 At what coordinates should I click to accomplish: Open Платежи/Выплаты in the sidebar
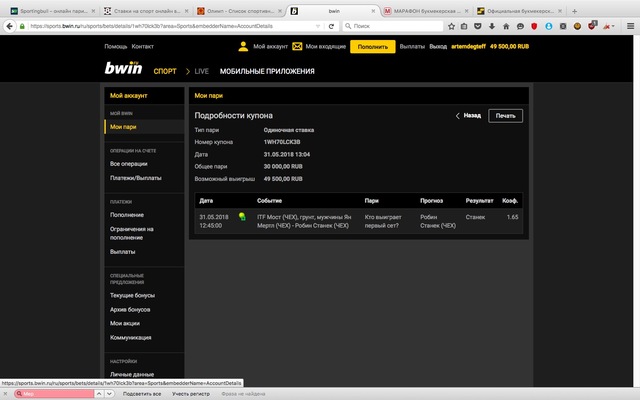(x=136, y=178)
